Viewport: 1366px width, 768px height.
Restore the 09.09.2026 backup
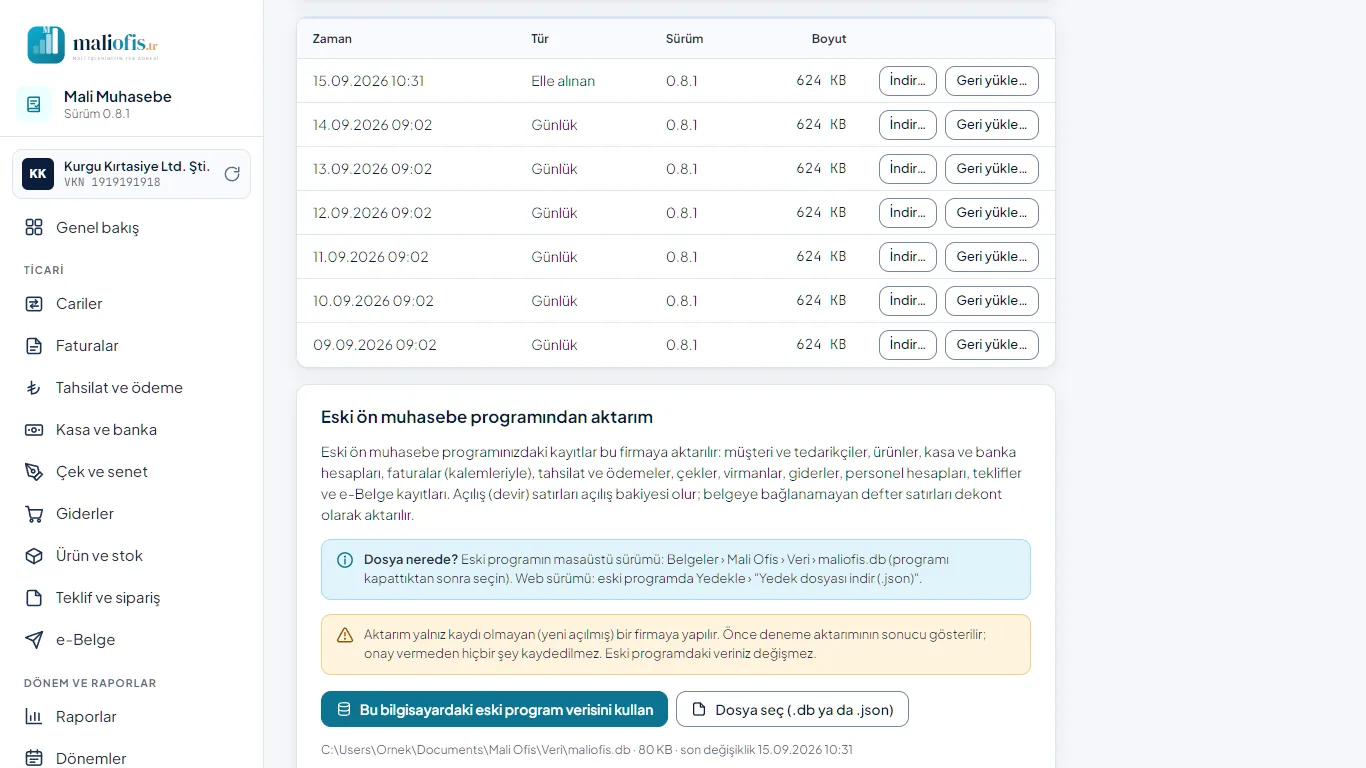[x=992, y=345]
